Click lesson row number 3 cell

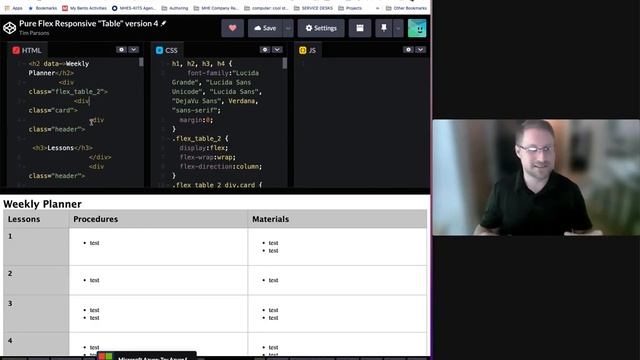pyautogui.click(x=36, y=313)
